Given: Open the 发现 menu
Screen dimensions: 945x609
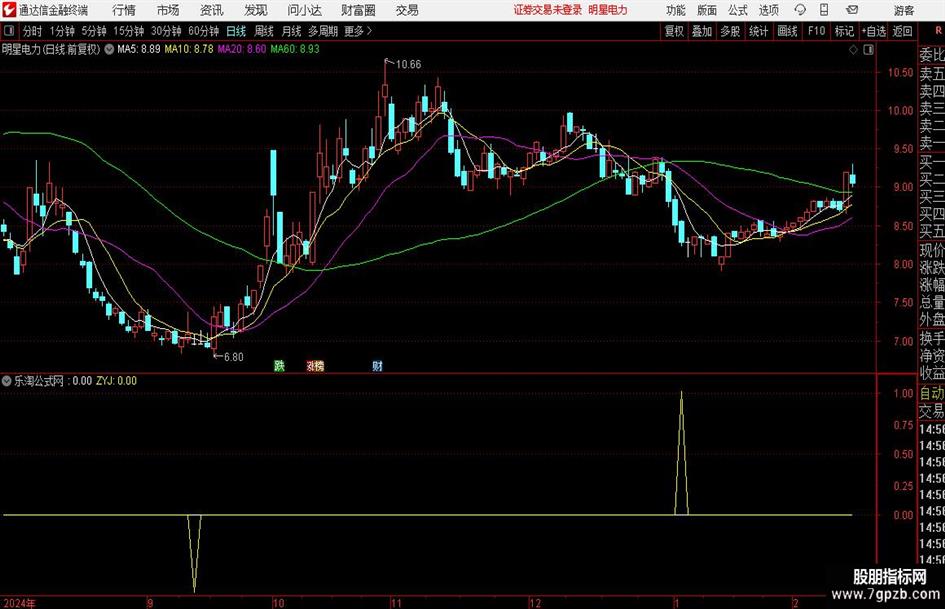Looking at the screenshot, I should 256,10.
